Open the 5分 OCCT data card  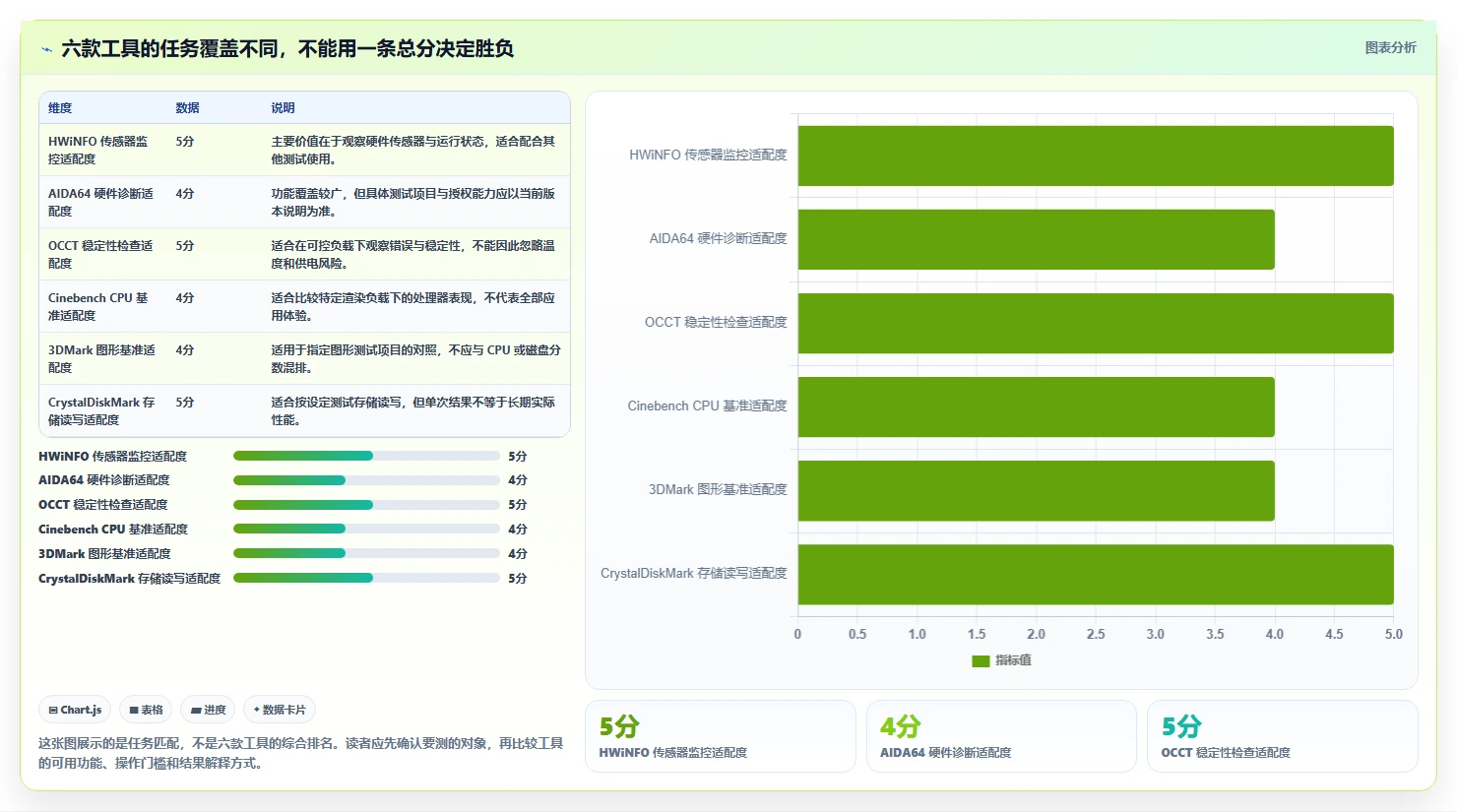tap(1283, 736)
